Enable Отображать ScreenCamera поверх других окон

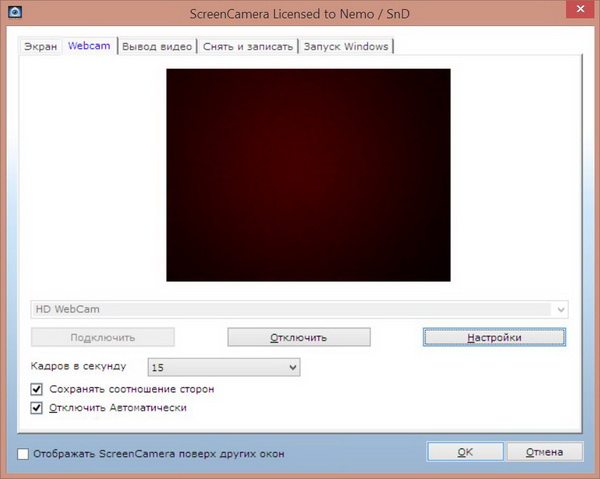(23, 454)
